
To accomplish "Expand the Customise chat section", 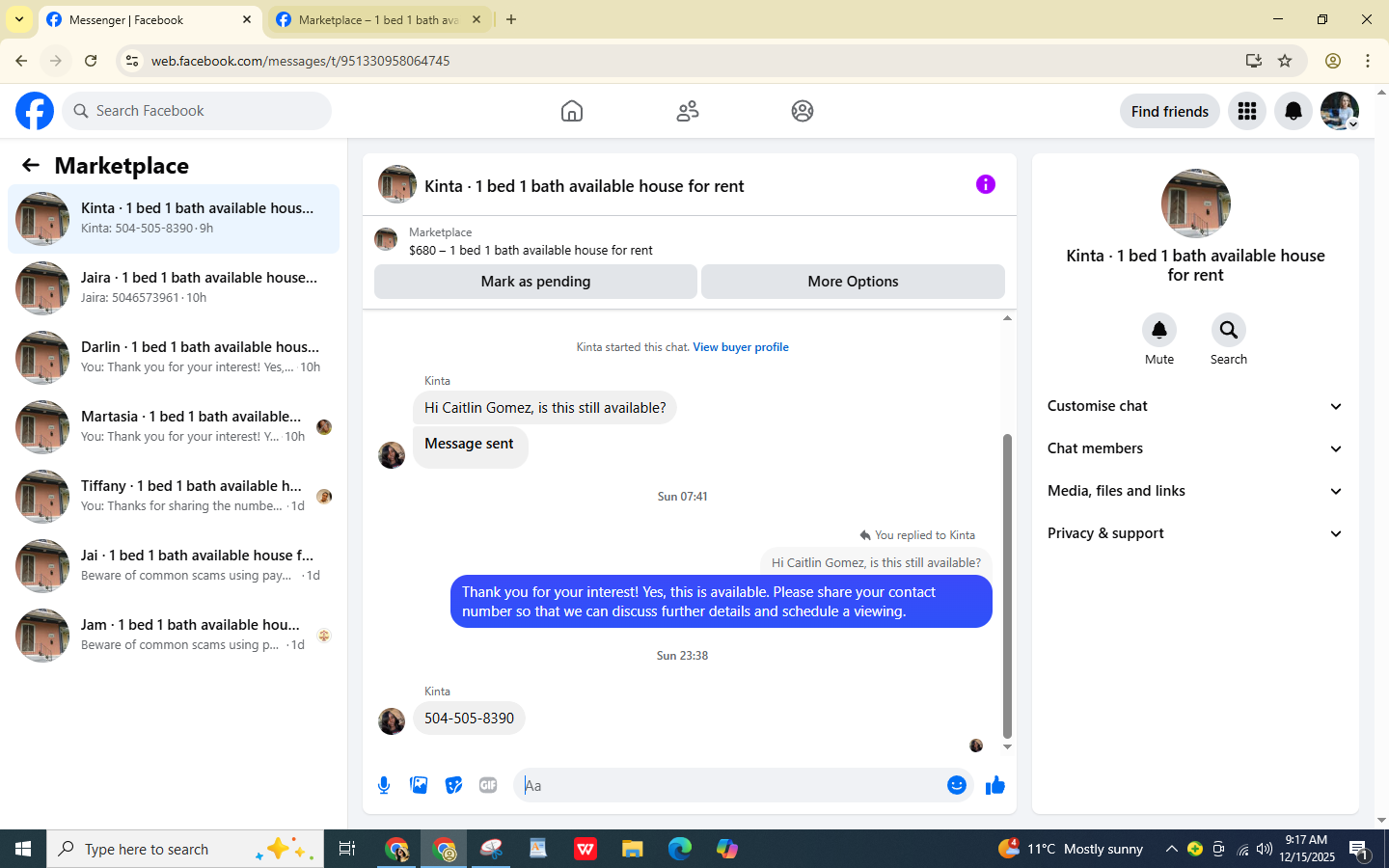I will click(1195, 406).
